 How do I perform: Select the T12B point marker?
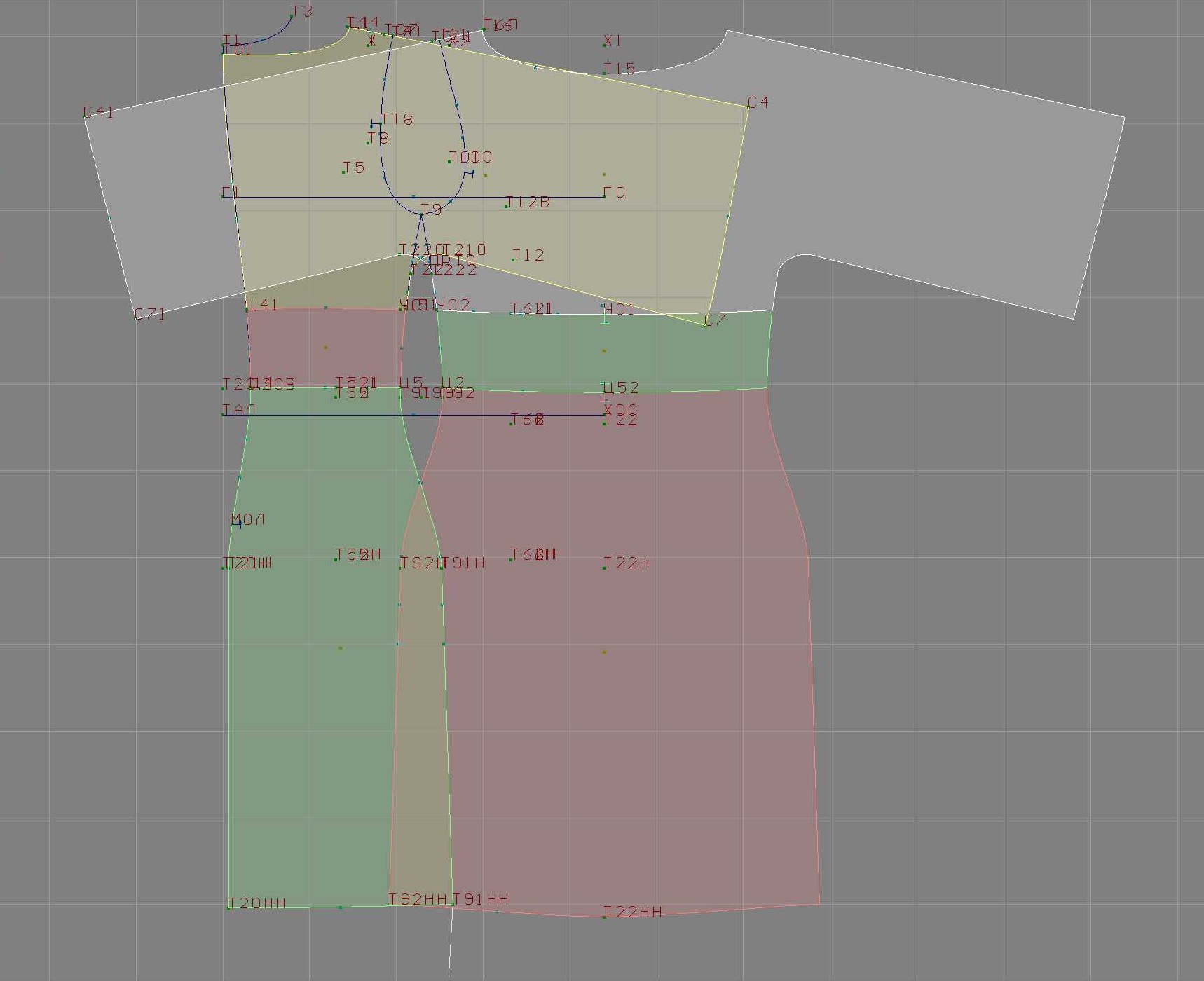(x=507, y=206)
